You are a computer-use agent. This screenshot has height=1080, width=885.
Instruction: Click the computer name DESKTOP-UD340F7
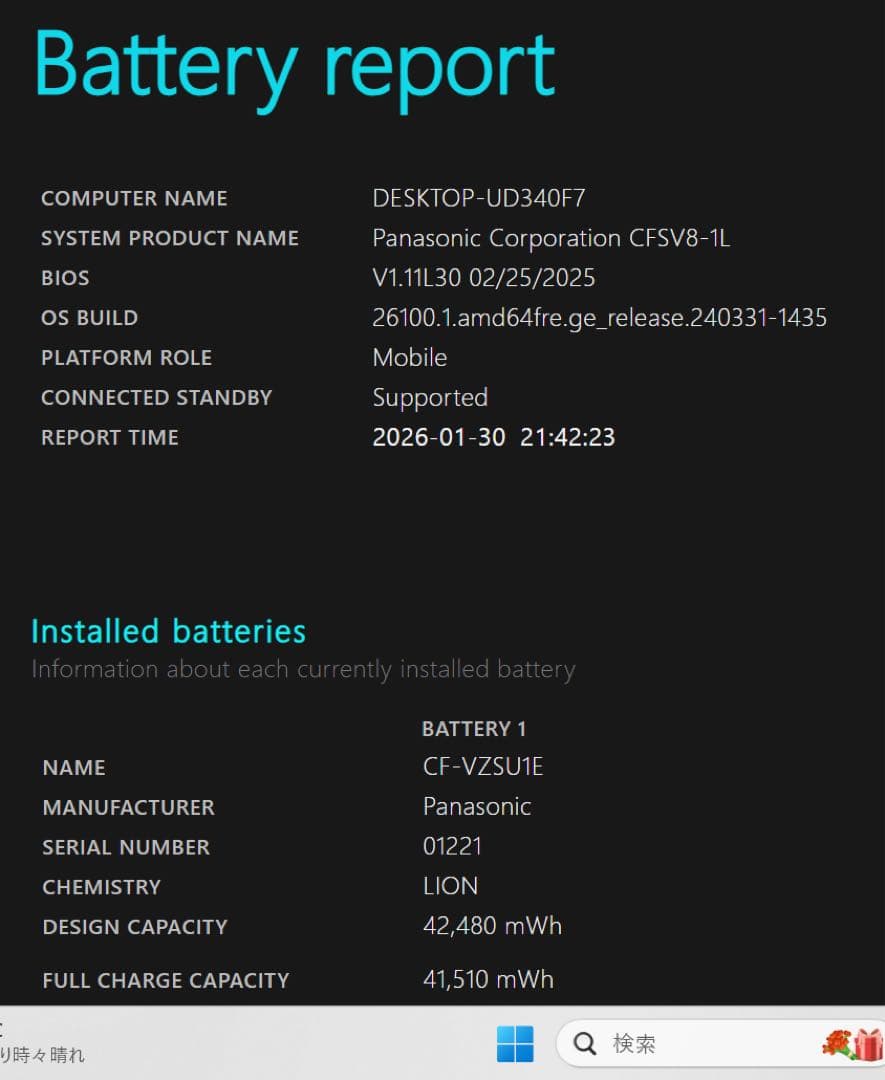pyautogui.click(x=478, y=198)
